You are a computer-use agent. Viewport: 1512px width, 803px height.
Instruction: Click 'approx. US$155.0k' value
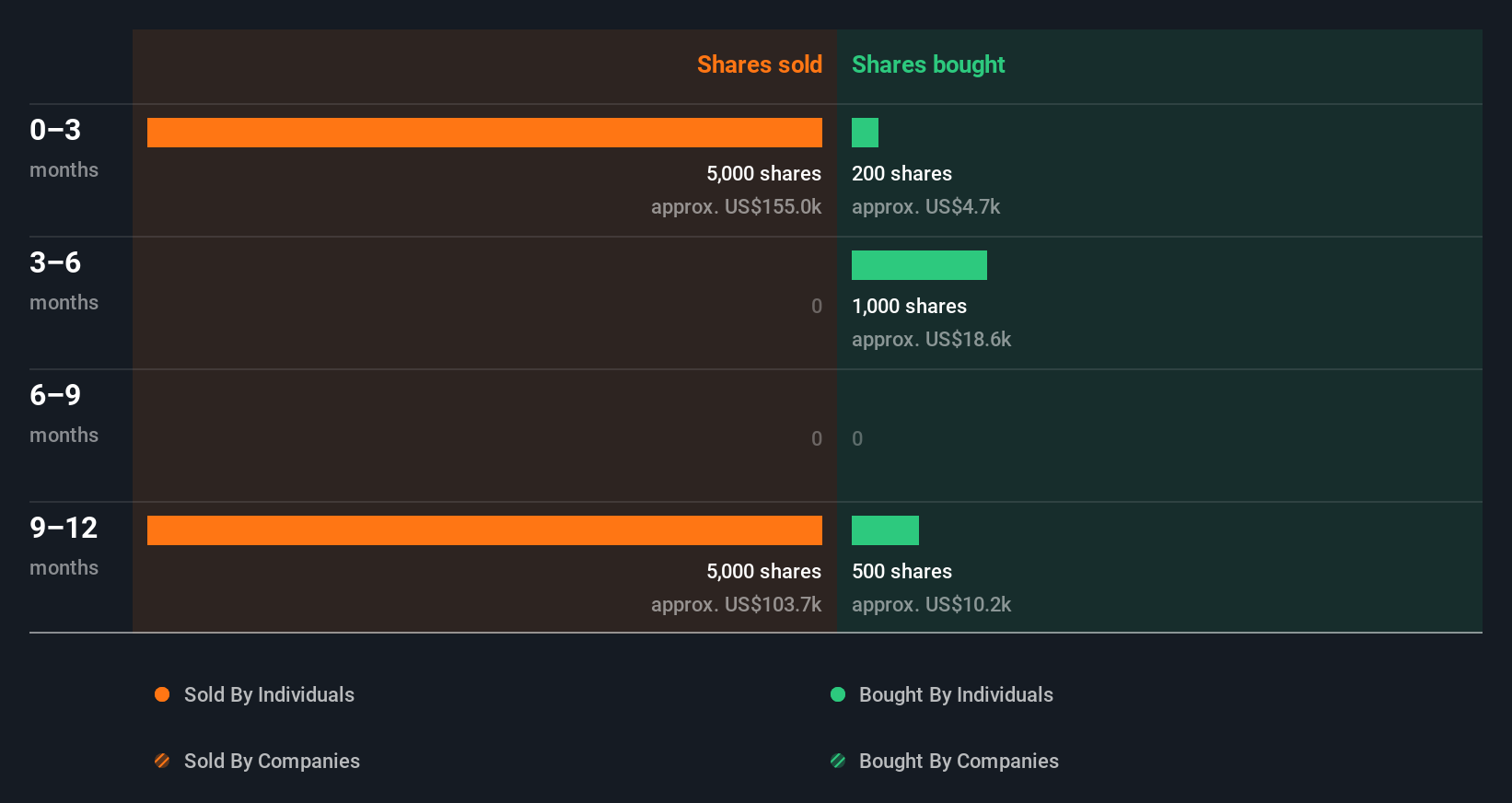736,207
